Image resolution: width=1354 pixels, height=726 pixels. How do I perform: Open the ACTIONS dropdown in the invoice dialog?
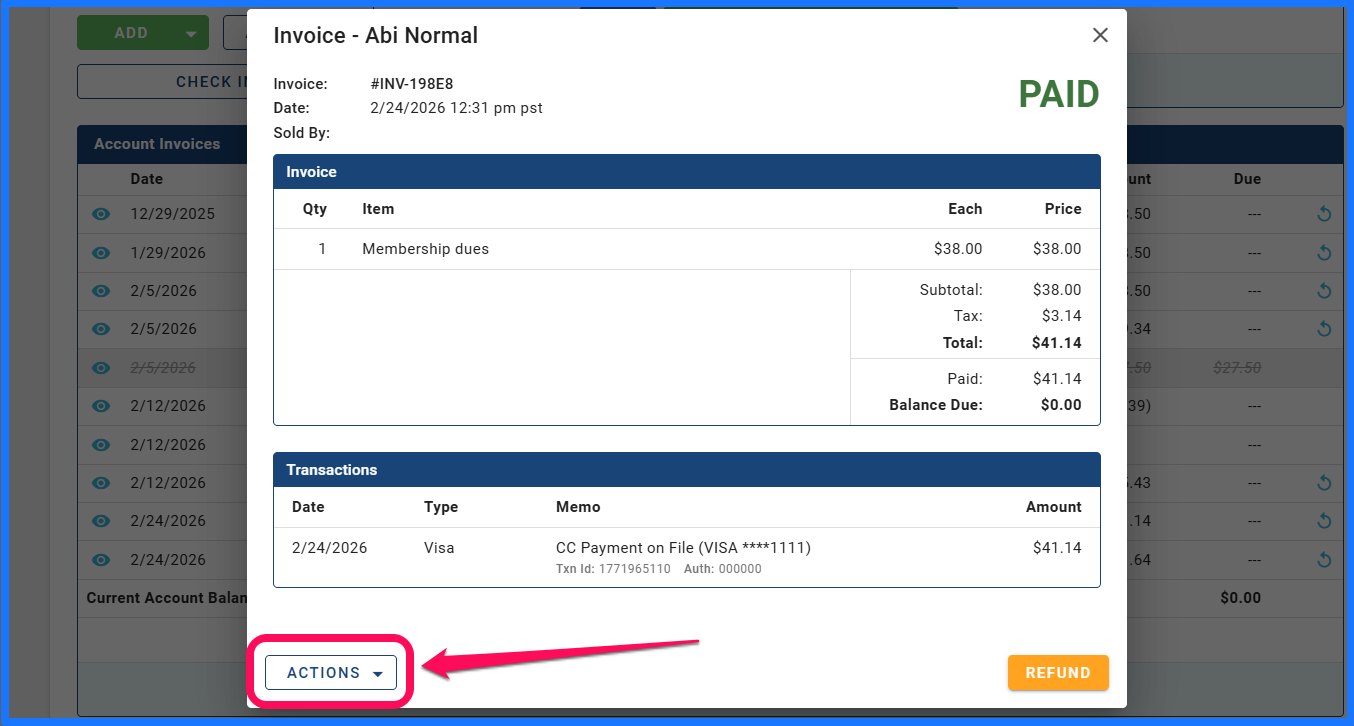331,673
